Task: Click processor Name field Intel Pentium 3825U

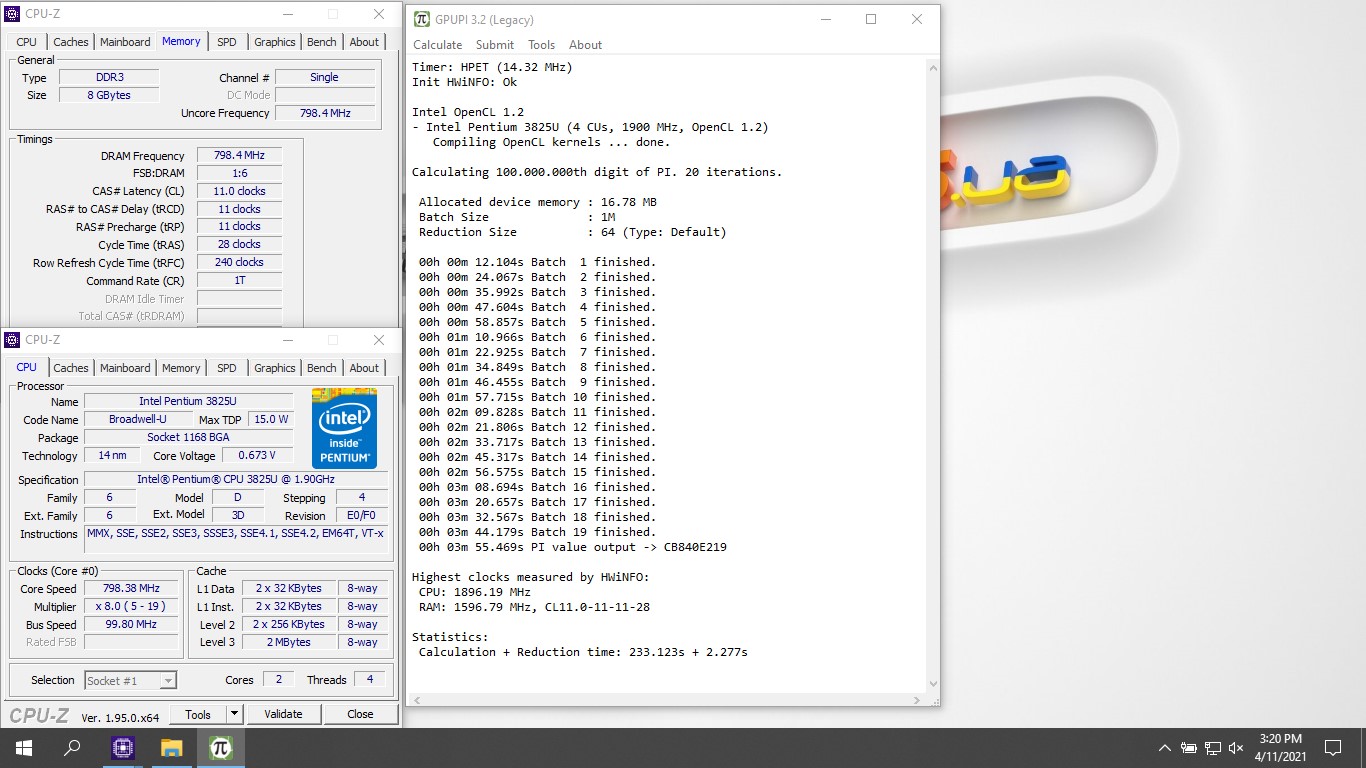Action: coord(188,401)
